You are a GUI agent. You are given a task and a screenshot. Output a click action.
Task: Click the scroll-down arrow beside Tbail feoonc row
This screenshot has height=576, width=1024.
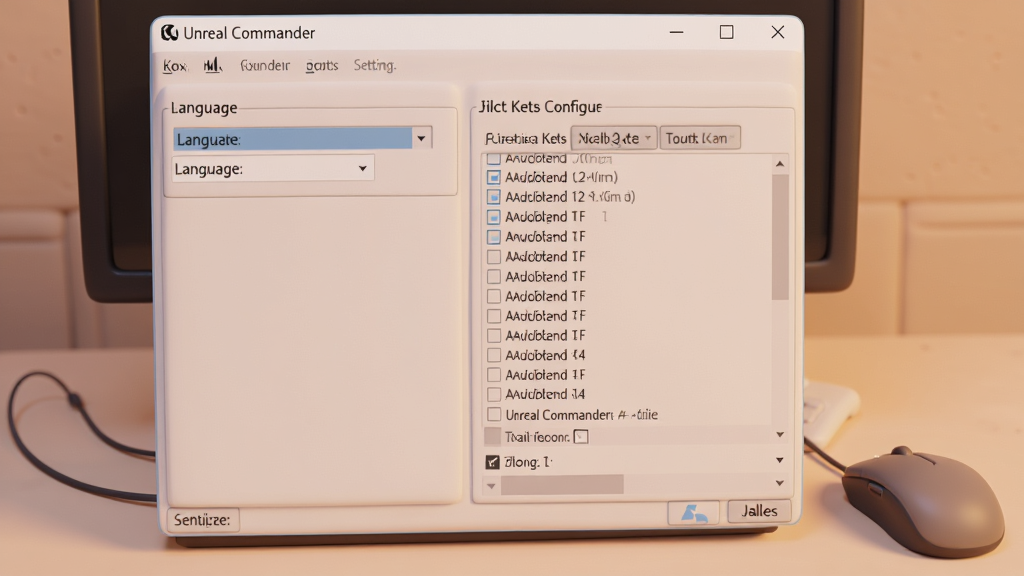pos(780,435)
